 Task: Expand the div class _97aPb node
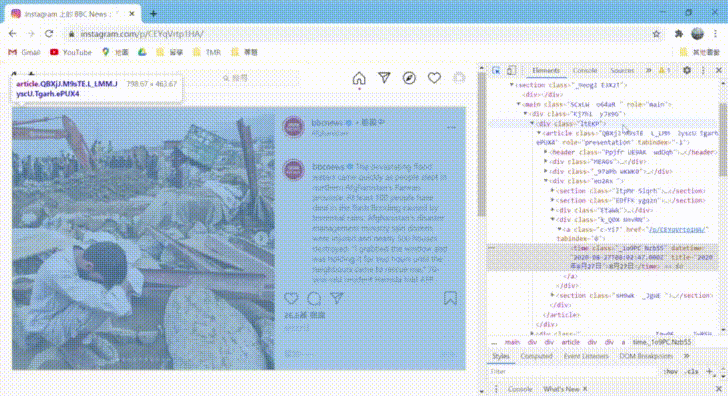(546, 171)
